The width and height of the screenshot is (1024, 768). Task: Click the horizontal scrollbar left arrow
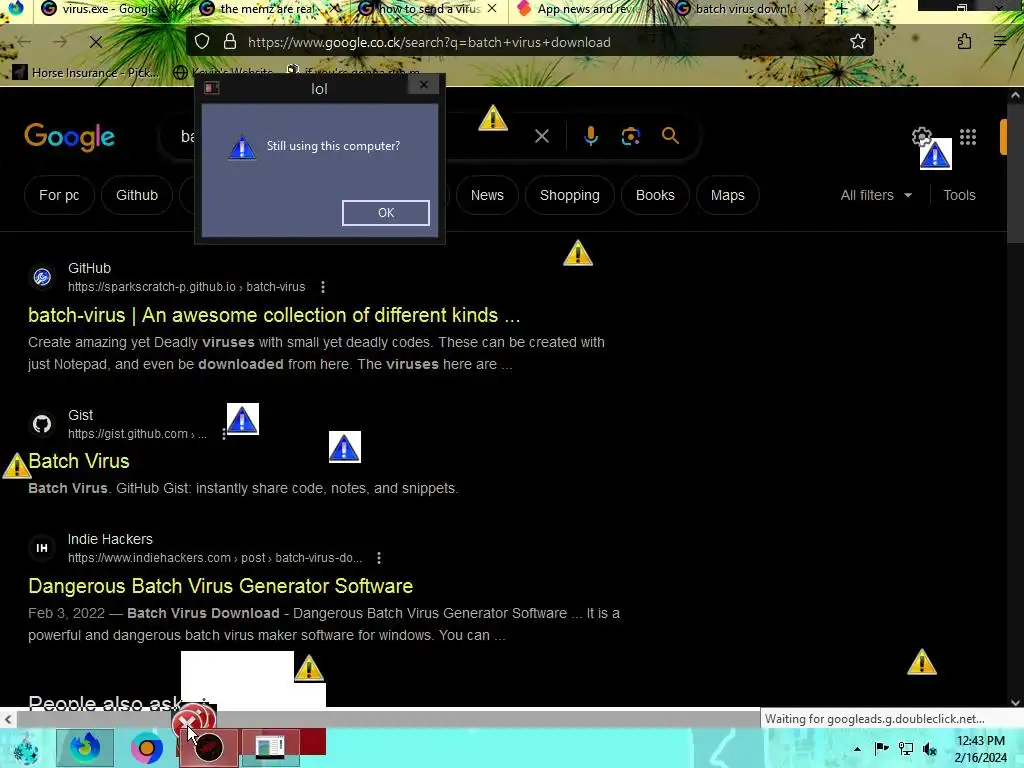[7, 720]
